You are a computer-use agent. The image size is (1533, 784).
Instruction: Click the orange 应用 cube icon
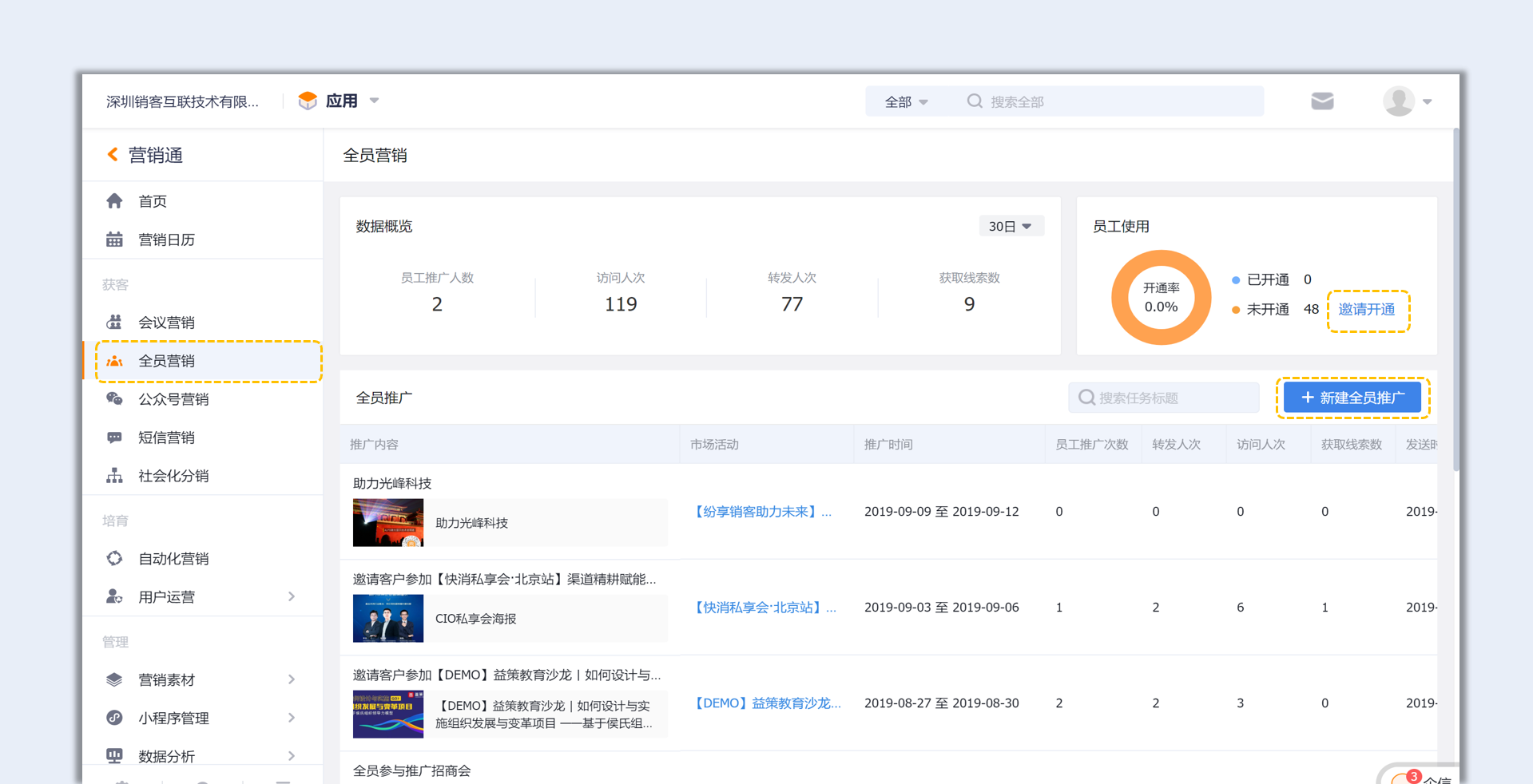[308, 101]
